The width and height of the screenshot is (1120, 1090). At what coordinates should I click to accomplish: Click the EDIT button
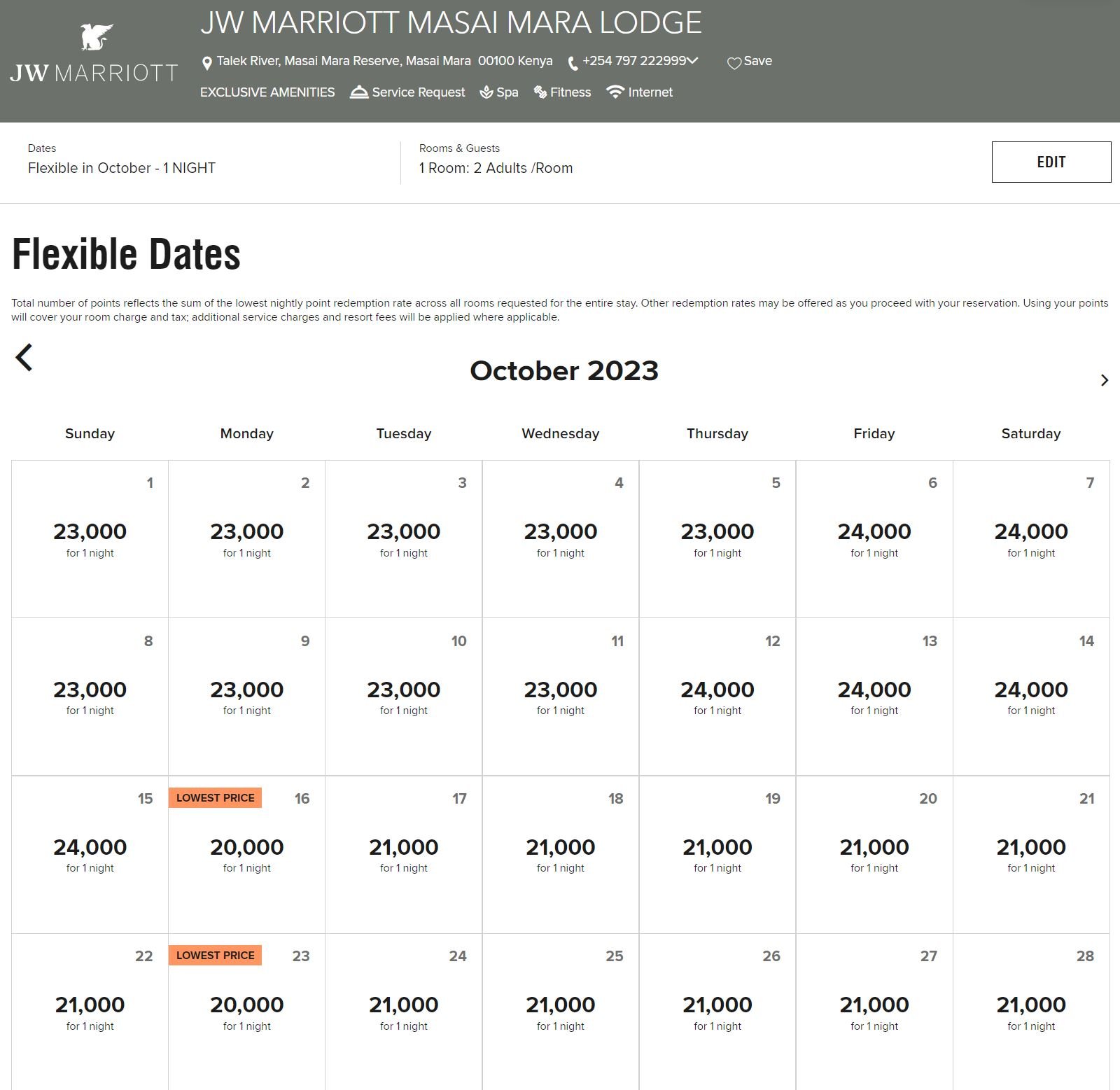click(x=1051, y=162)
